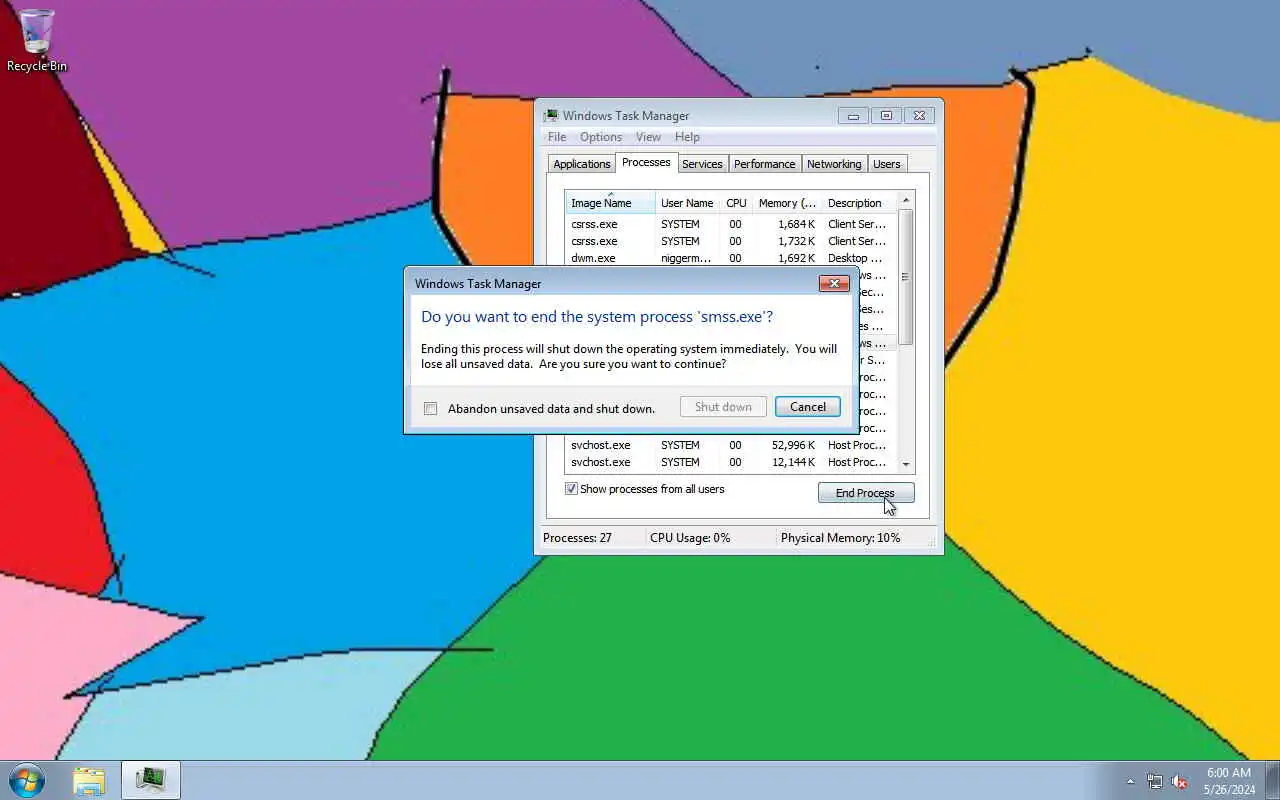Minimize the Windows Task Manager window

[x=853, y=116]
